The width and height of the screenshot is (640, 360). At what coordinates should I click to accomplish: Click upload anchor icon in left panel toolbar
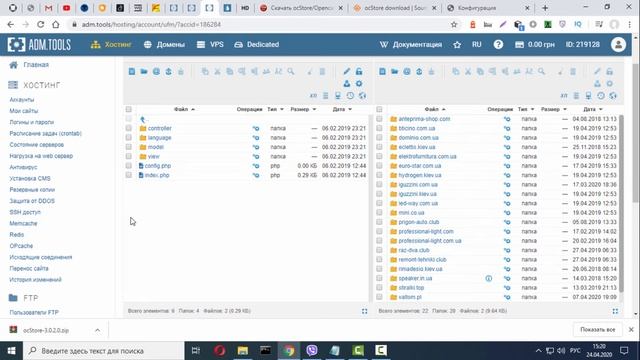coord(169,71)
